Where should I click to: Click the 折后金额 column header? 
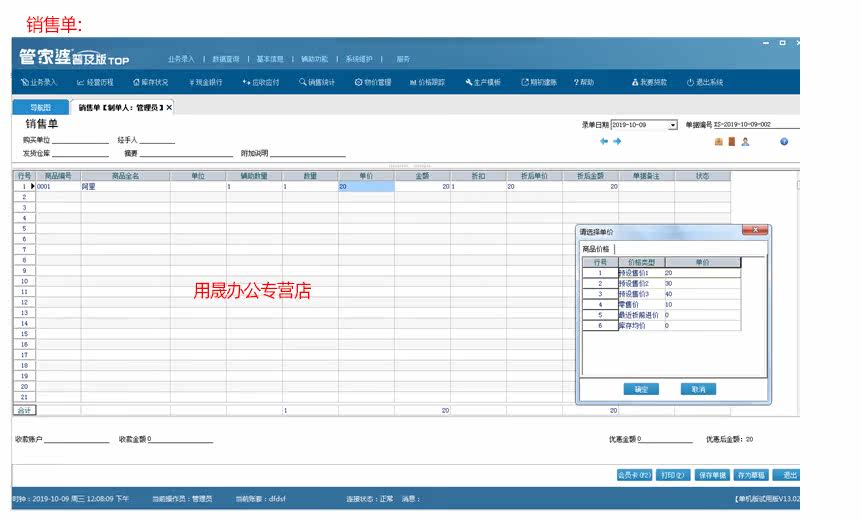[590, 176]
